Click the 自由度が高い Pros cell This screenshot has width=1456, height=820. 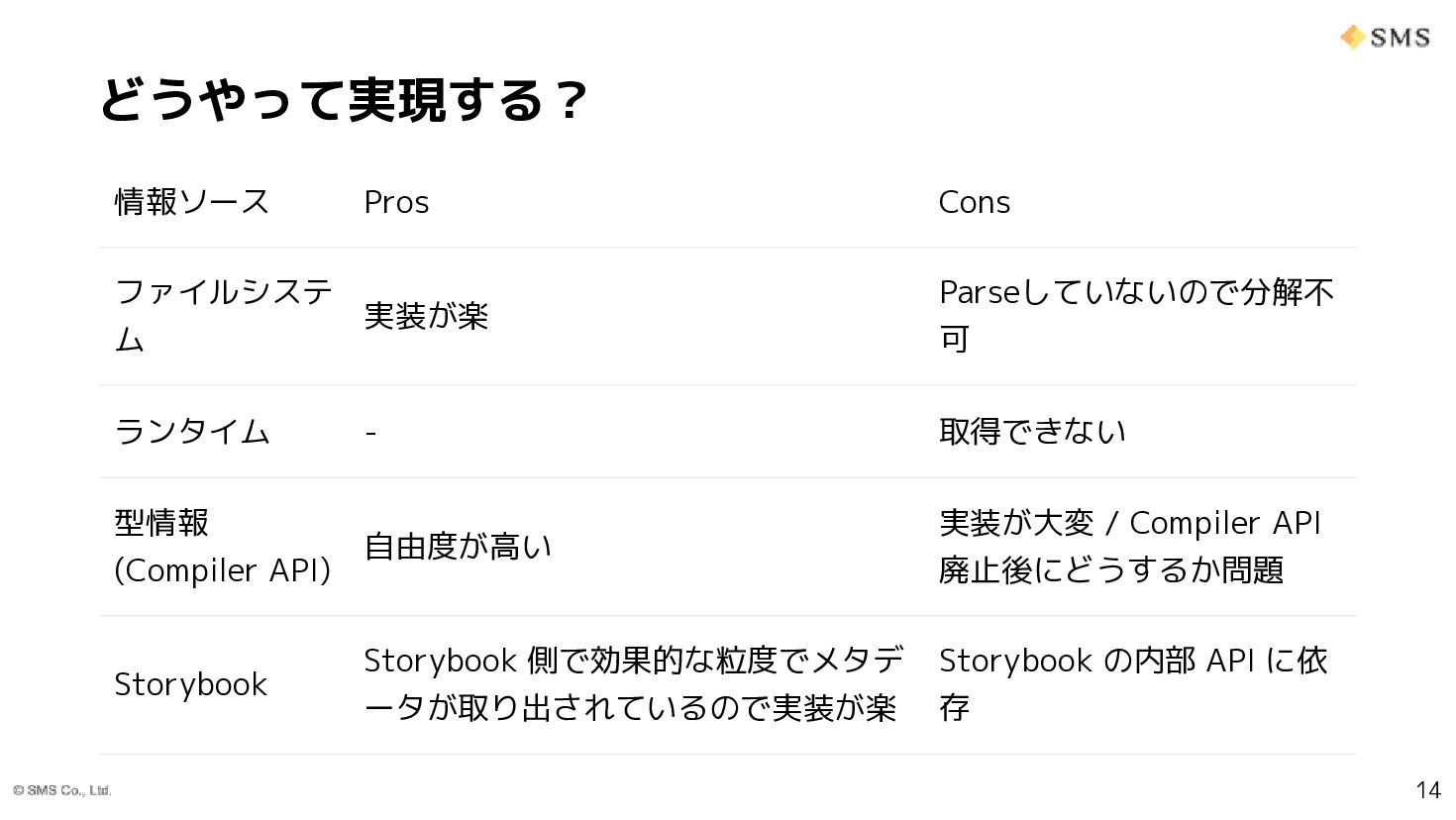click(458, 546)
